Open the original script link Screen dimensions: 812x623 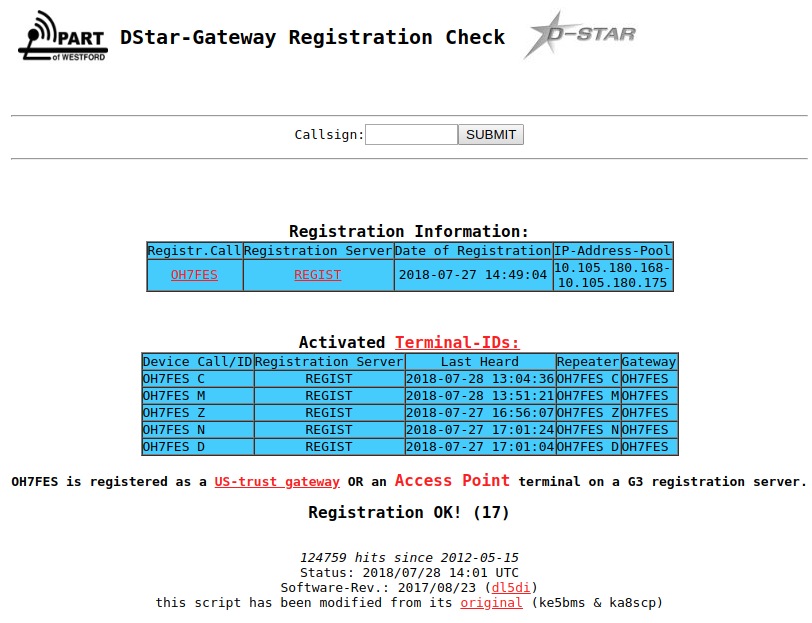pyautogui.click(x=491, y=602)
